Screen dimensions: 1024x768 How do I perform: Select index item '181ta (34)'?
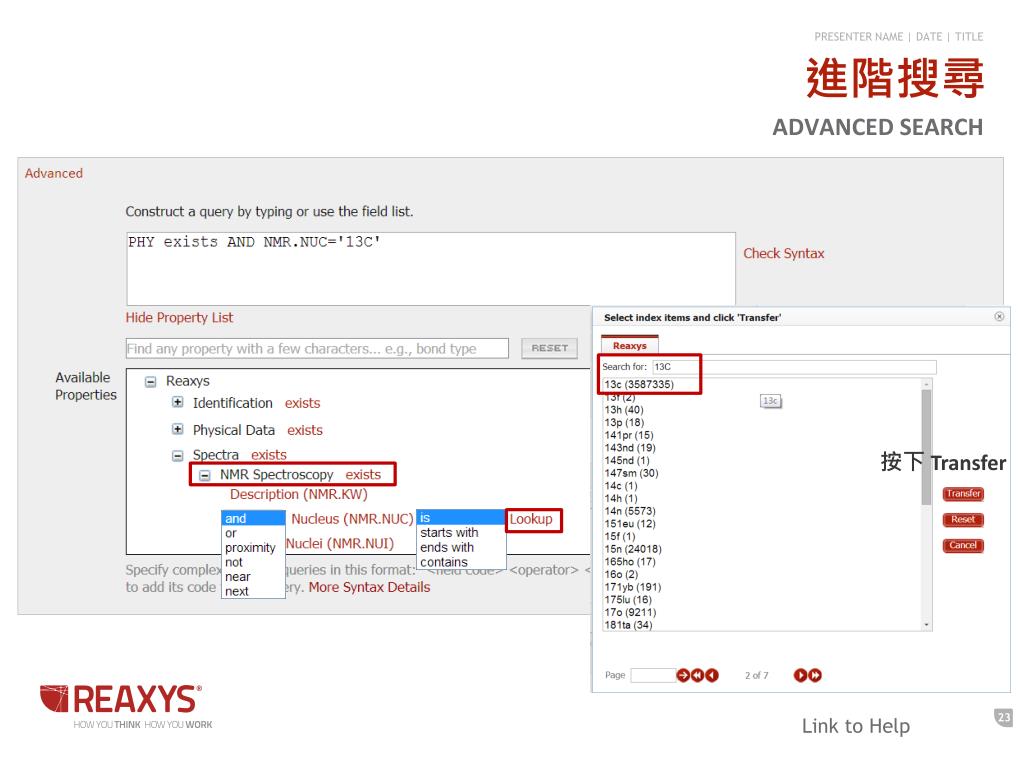pyautogui.click(x=628, y=625)
